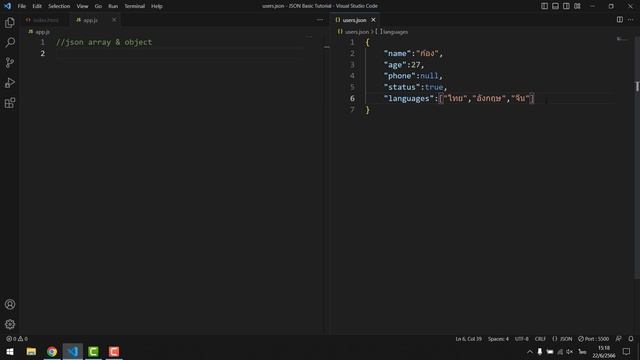
Task: Change encoding via UTF-8
Action: point(522,339)
